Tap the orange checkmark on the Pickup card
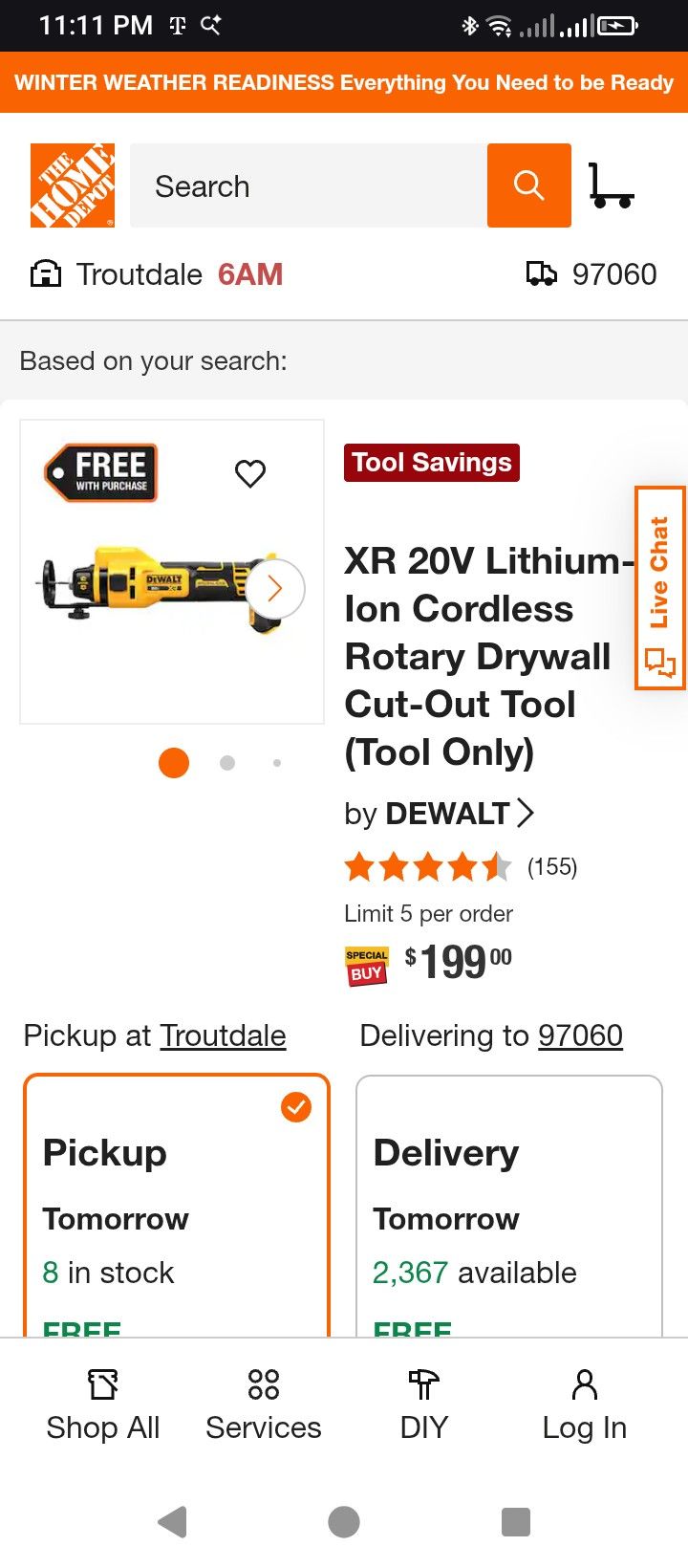 click(x=296, y=1107)
